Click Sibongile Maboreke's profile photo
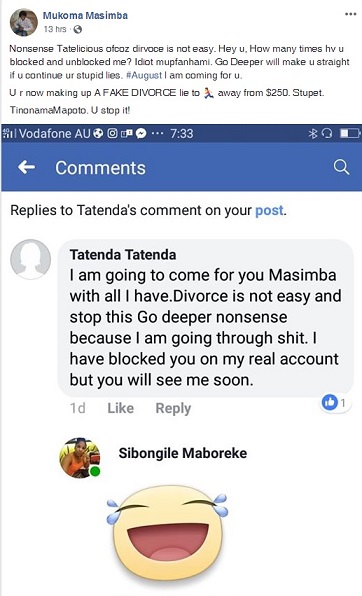This screenshot has height=596, width=362. point(80,458)
